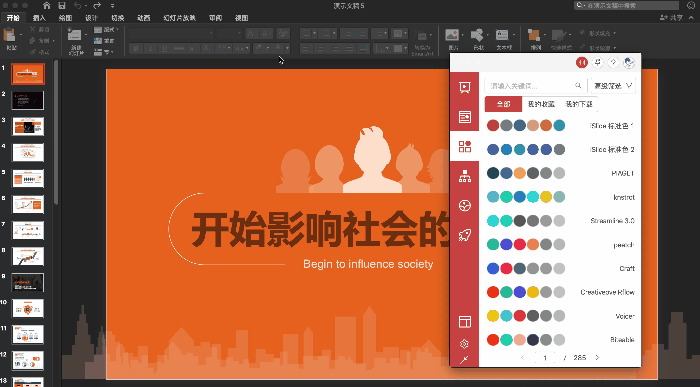Open the iSlide presentation library sidebar icon
The image size is (700, 387).
pos(464,87)
